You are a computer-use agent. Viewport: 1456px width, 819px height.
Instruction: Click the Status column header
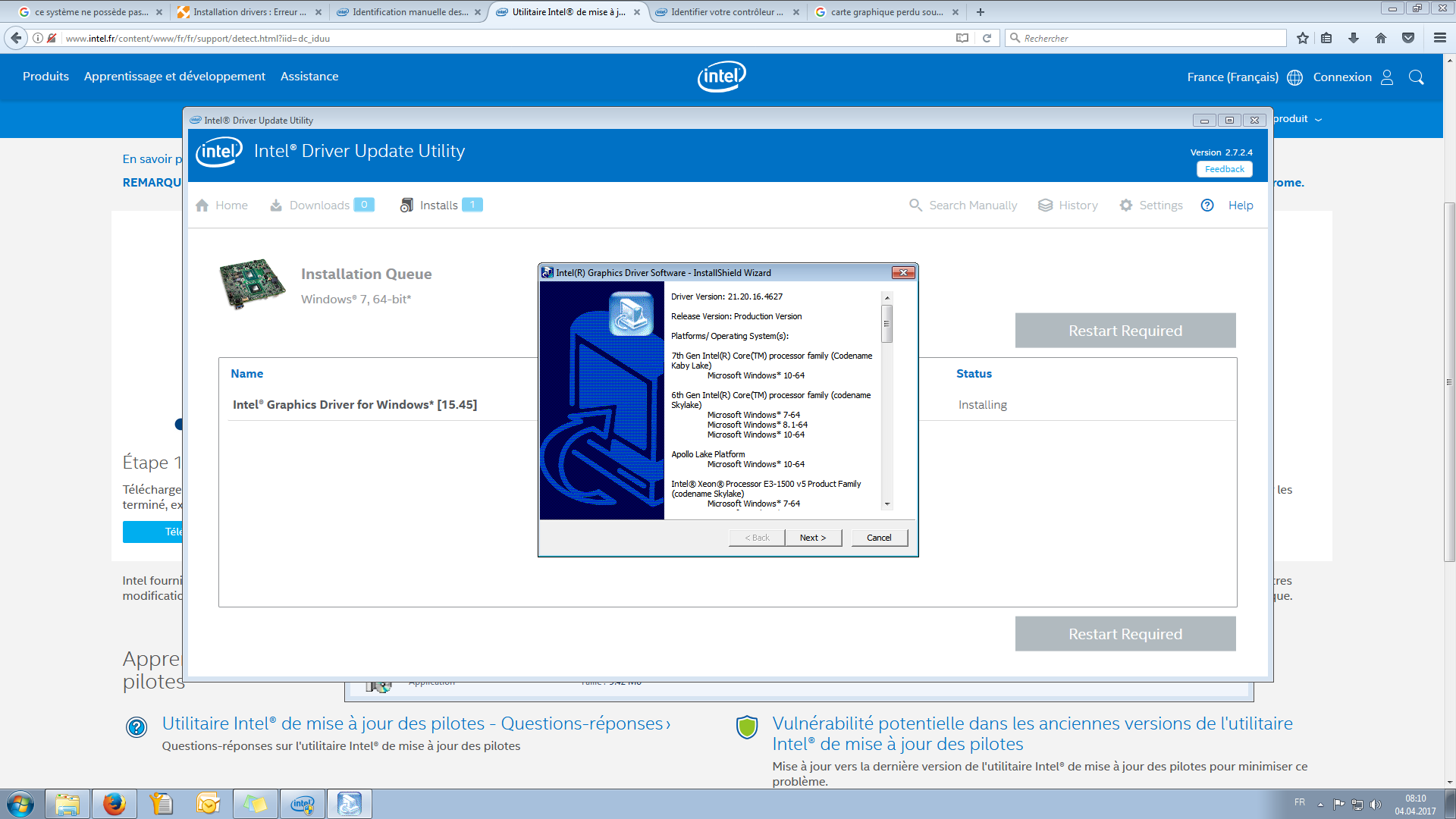974,374
